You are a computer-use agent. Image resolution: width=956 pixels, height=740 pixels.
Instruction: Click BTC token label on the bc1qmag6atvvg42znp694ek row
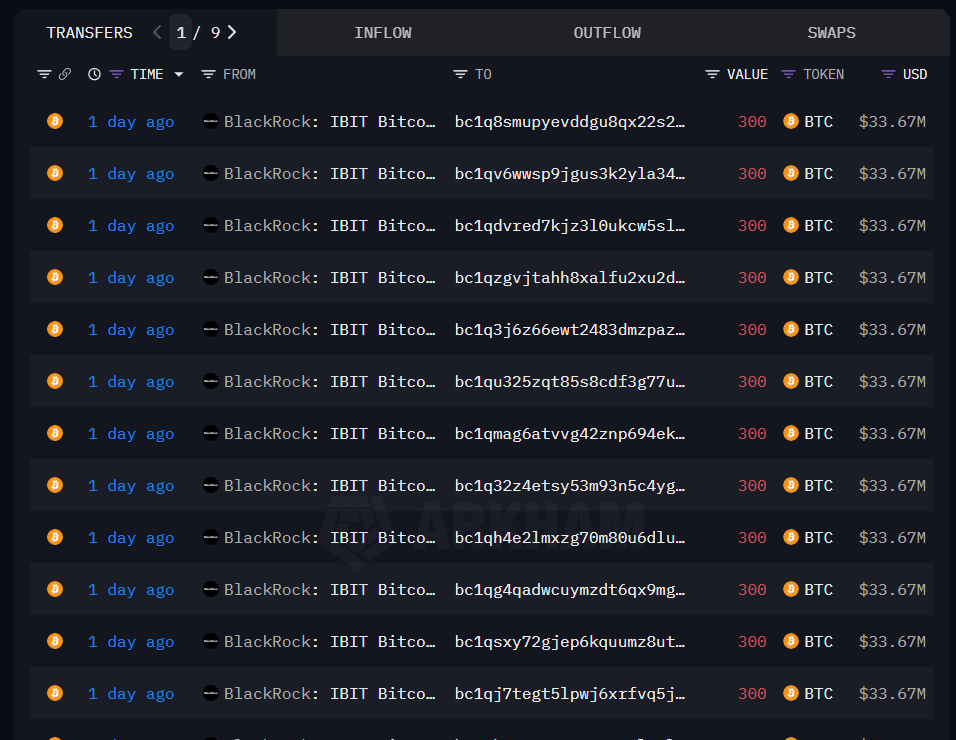[819, 433]
